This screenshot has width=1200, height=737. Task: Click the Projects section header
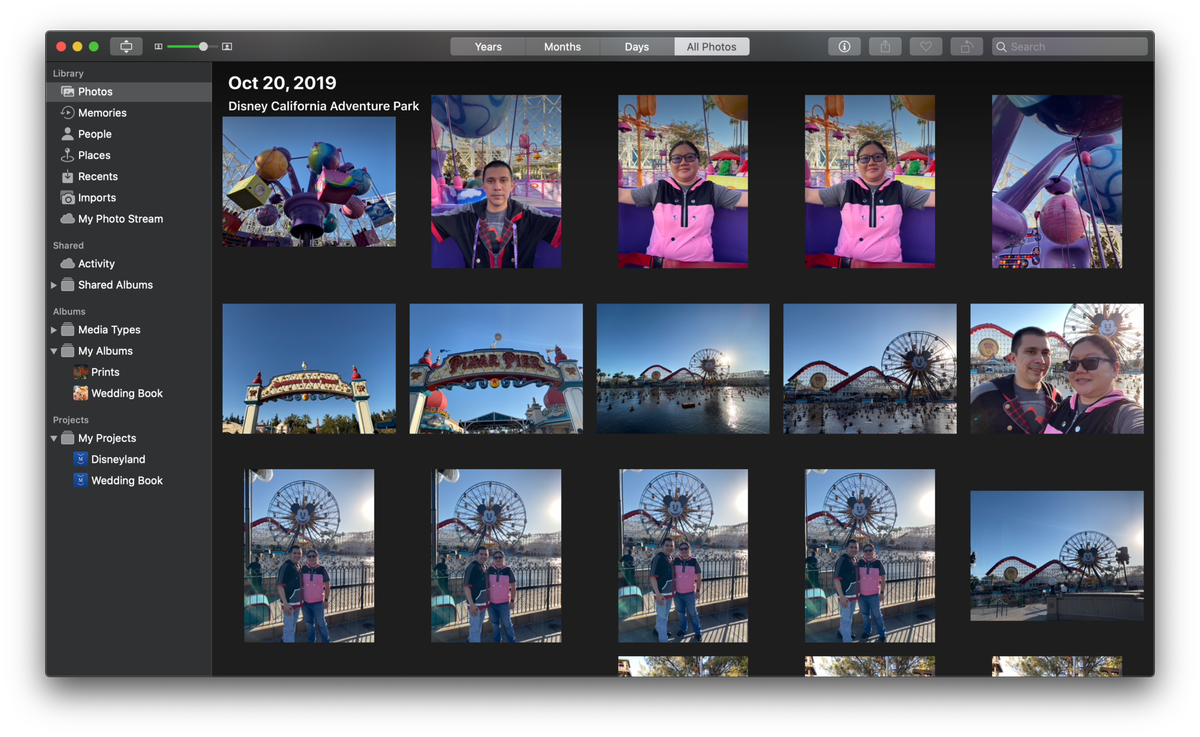71,420
